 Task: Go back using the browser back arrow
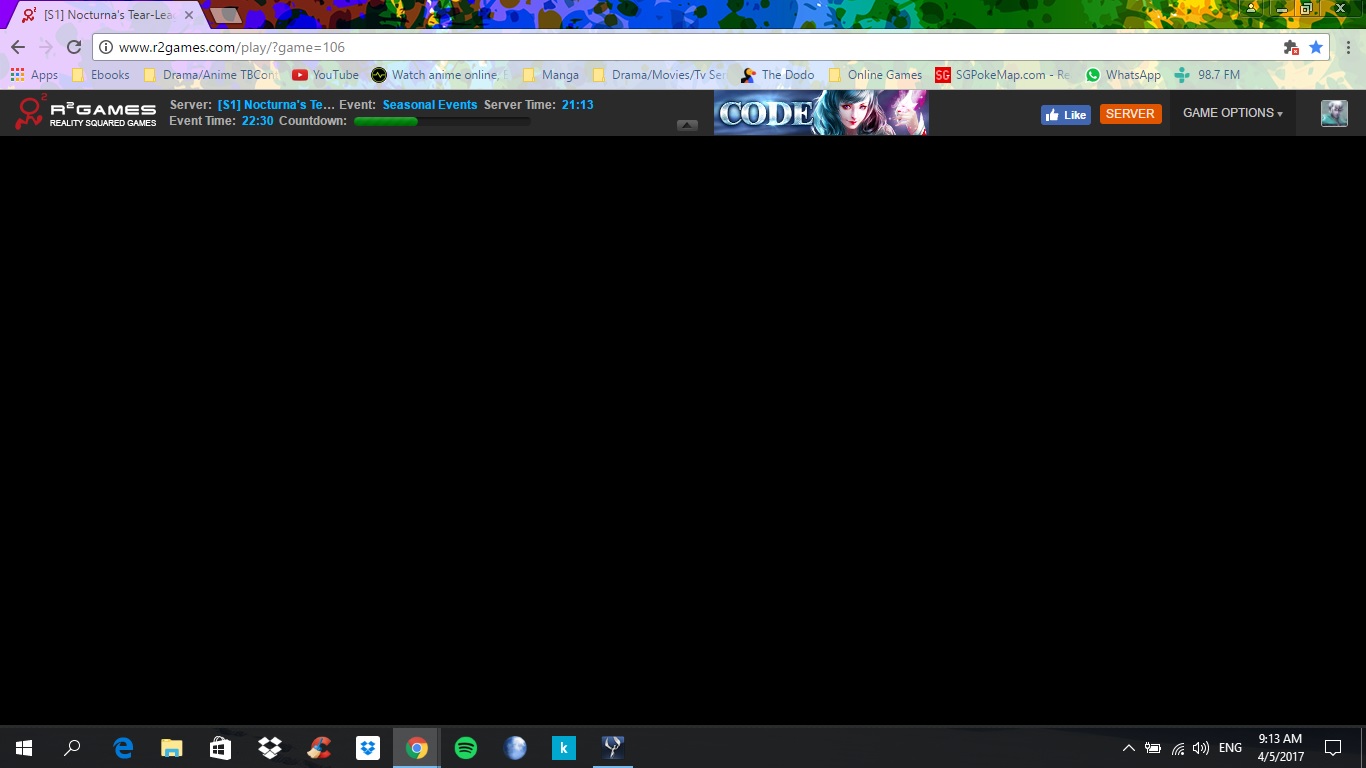click(18, 47)
